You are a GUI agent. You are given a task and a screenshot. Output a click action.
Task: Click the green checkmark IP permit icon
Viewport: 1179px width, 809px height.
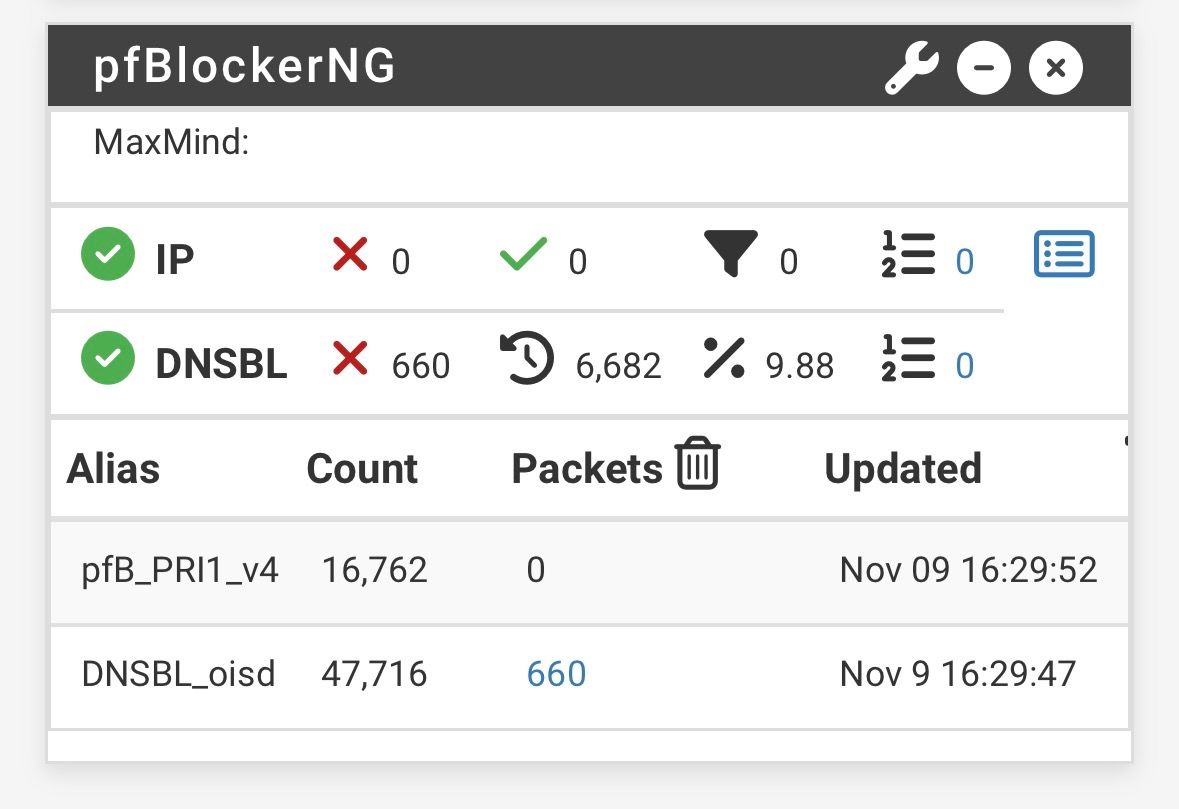pos(523,254)
